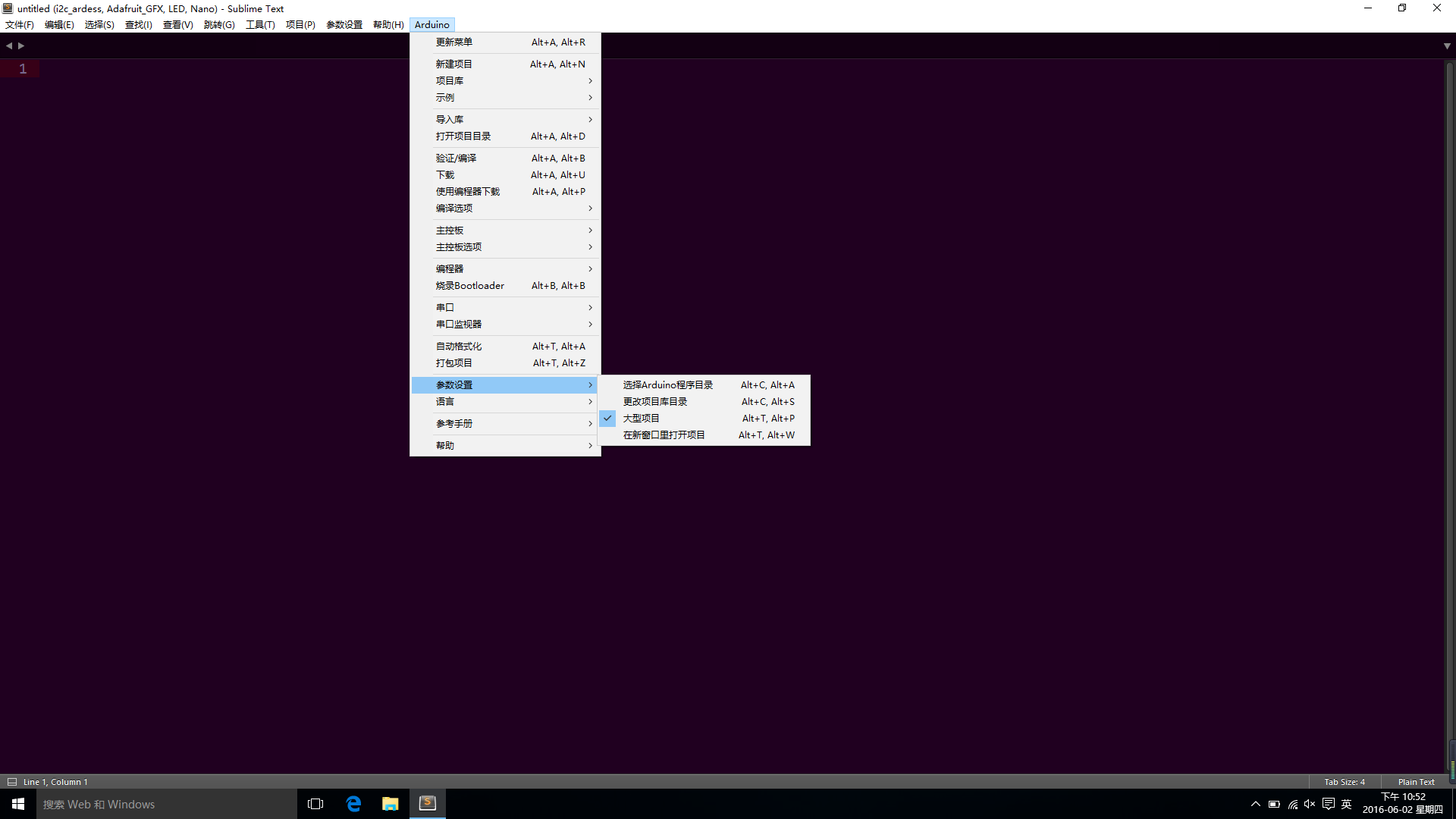Click 打包项目 menu item
Image resolution: width=1456 pixels, height=819 pixels.
click(505, 362)
